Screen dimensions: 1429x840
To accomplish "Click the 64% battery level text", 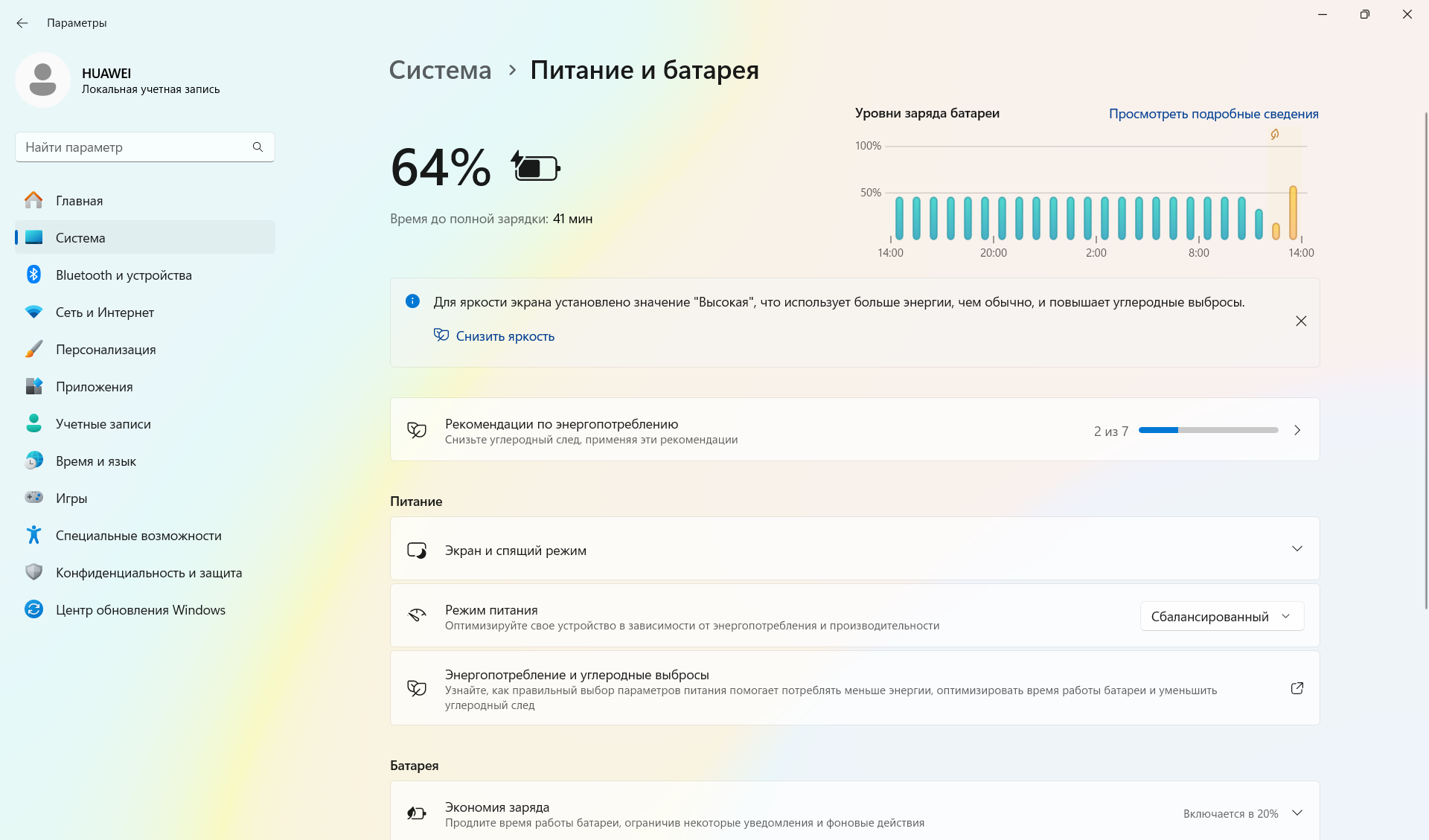I will (x=441, y=167).
